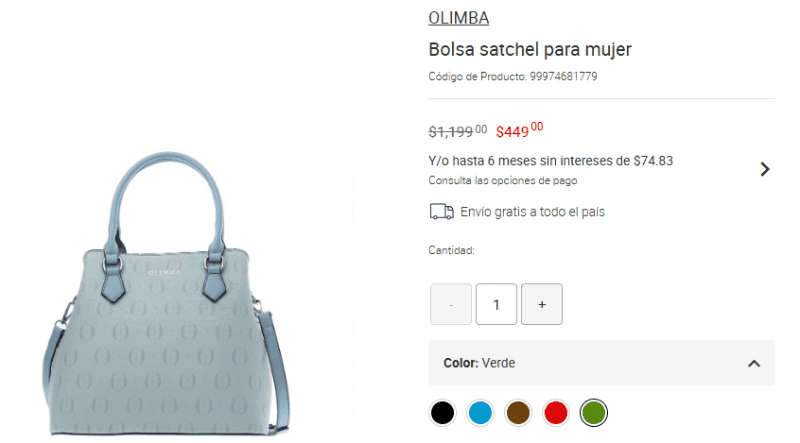Image resolution: width=800 pixels, height=443 pixels.
Task: Open 'Consulta las opciones de pago' link
Action: (x=503, y=181)
